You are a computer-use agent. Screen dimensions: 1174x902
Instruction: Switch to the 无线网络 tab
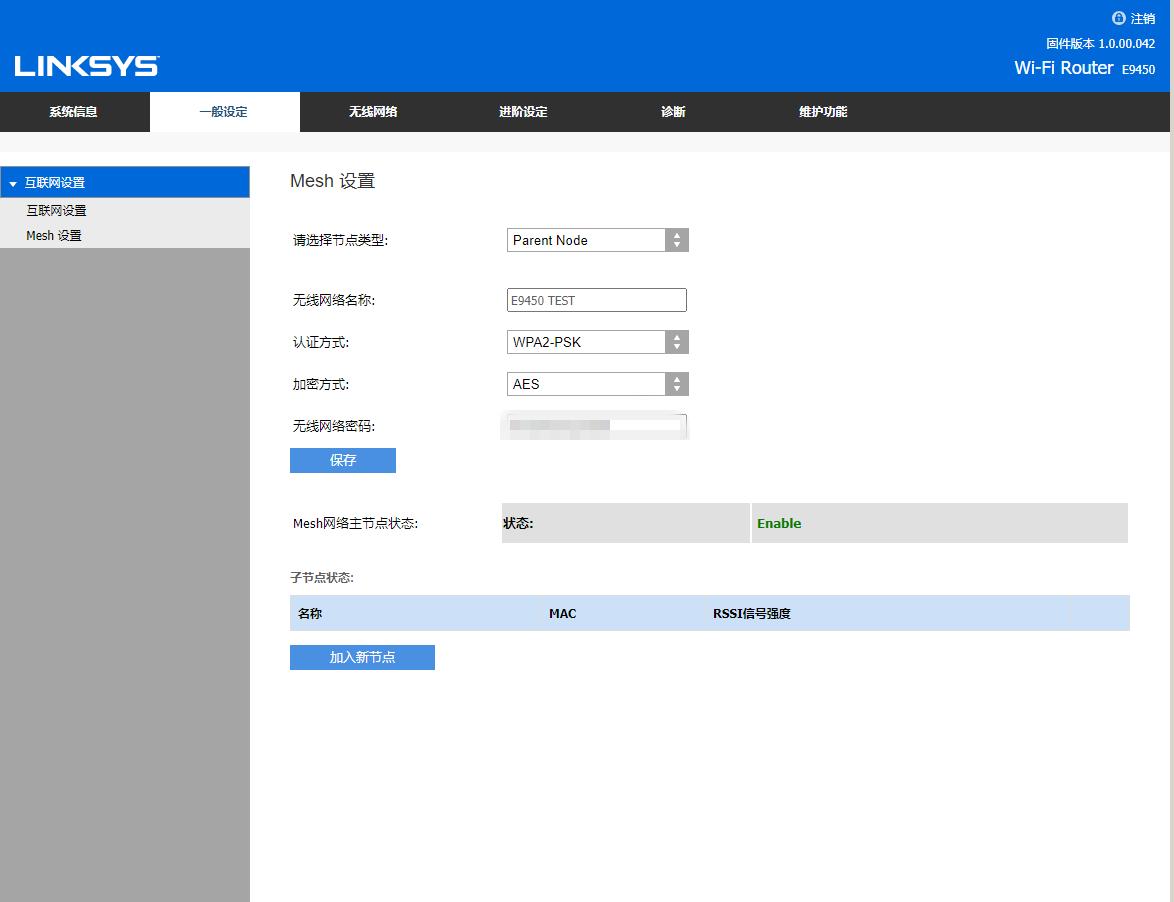point(373,112)
